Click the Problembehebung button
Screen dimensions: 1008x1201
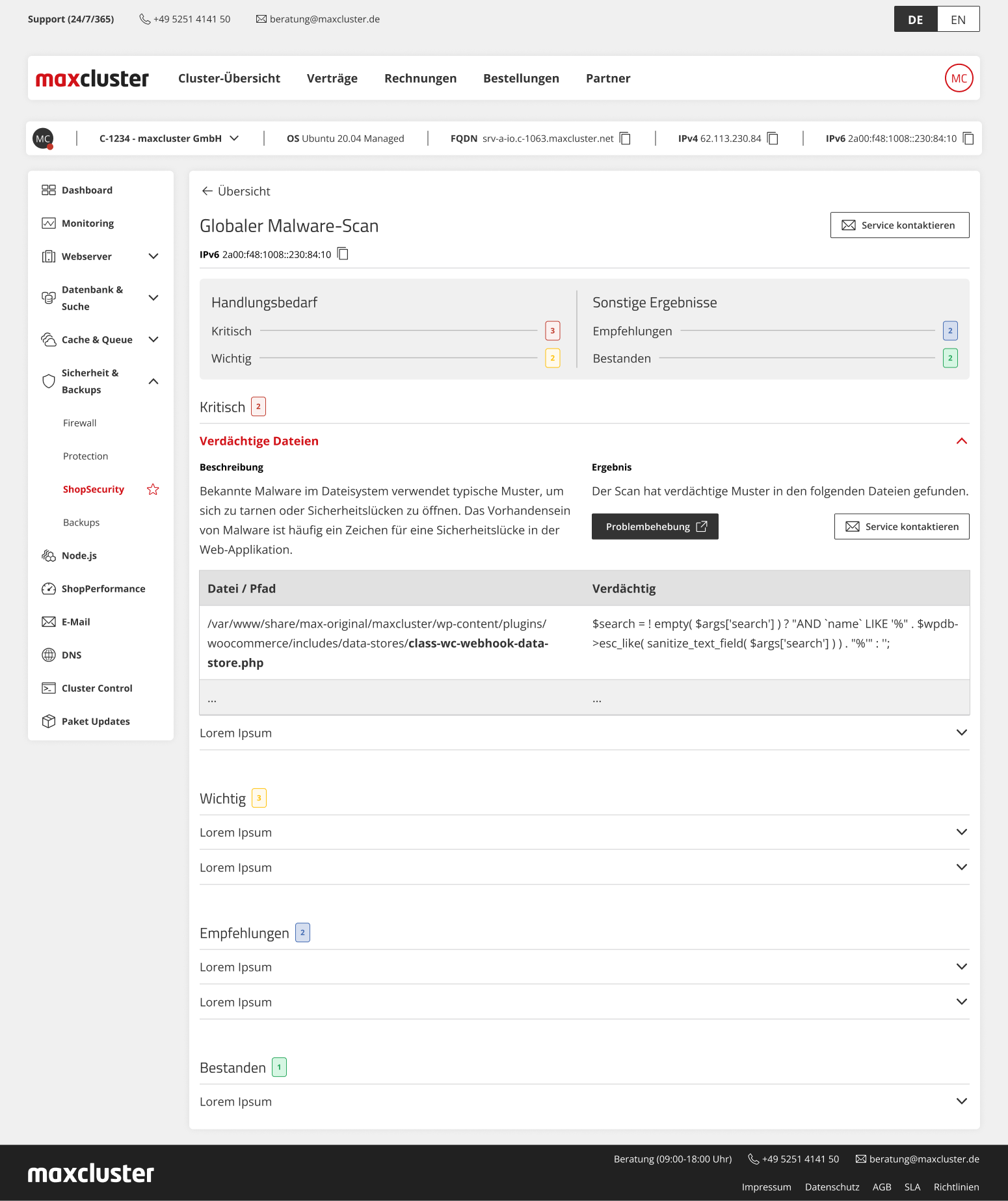tap(655, 527)
